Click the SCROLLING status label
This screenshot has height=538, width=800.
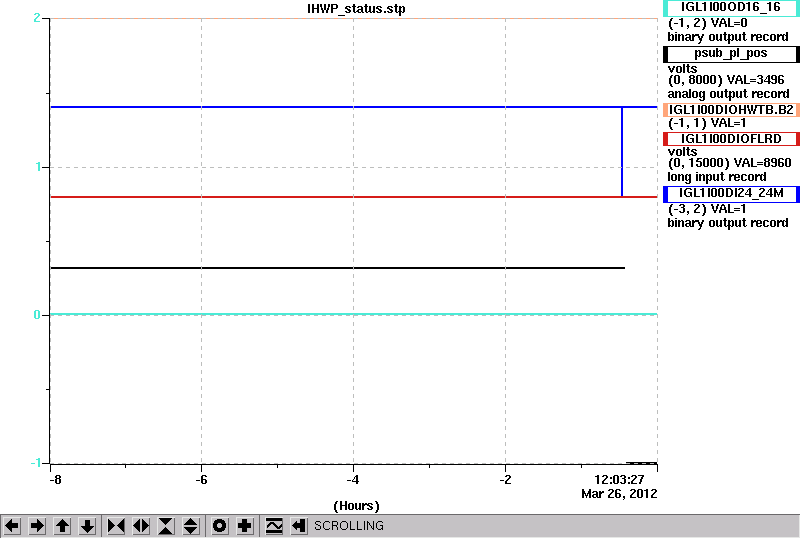(x=348, y=526)
